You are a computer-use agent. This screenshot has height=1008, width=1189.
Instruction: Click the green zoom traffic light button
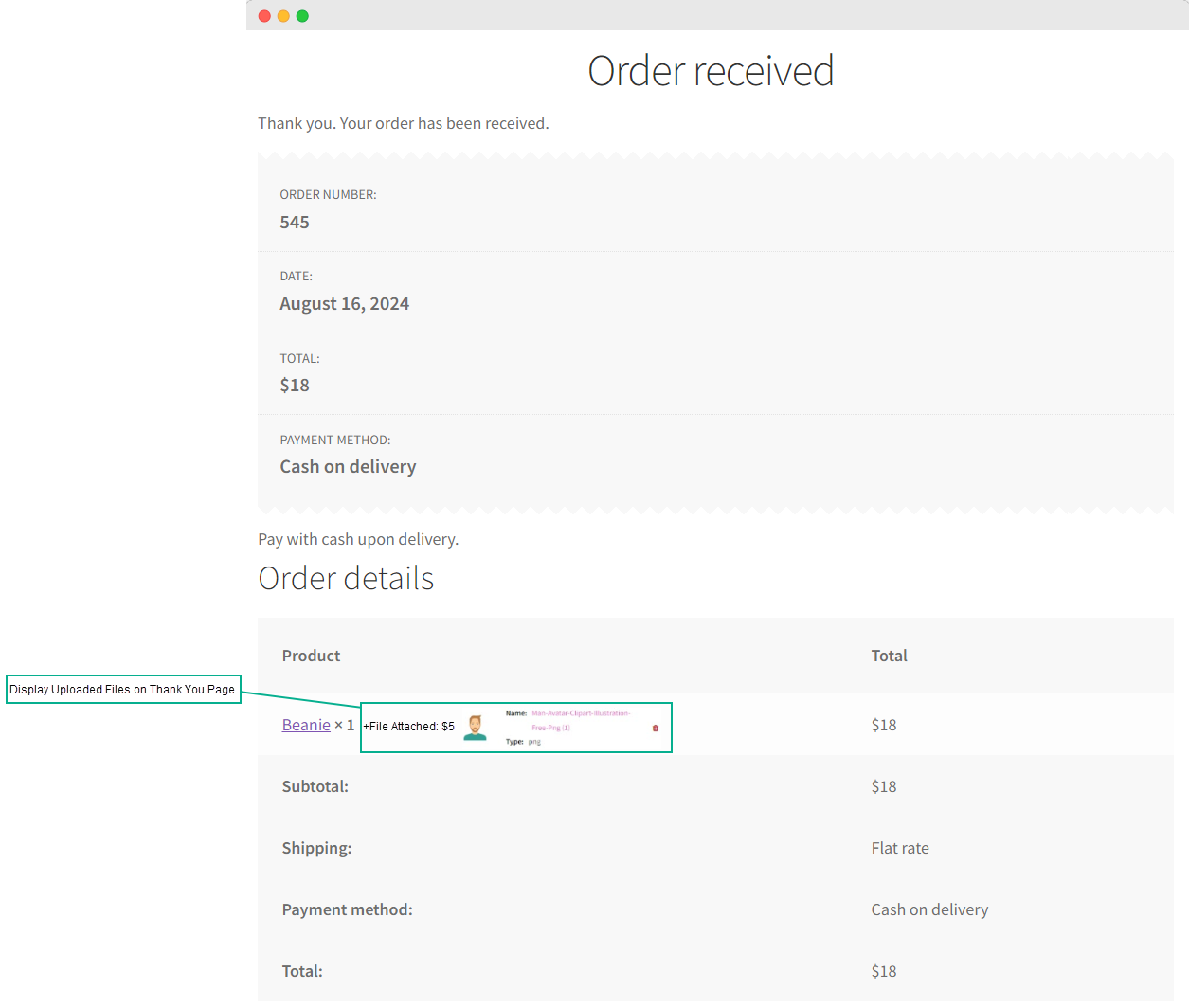301,15
